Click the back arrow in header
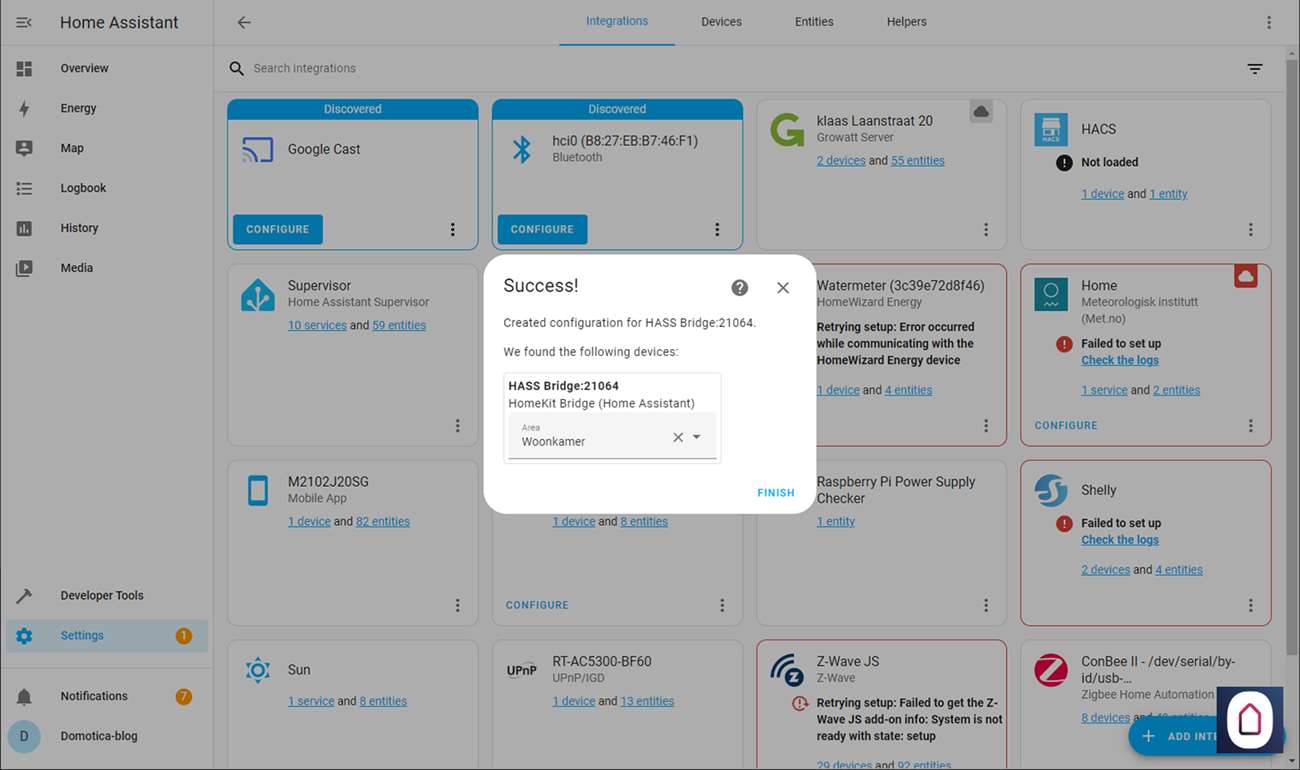 (x=244, y=22)
